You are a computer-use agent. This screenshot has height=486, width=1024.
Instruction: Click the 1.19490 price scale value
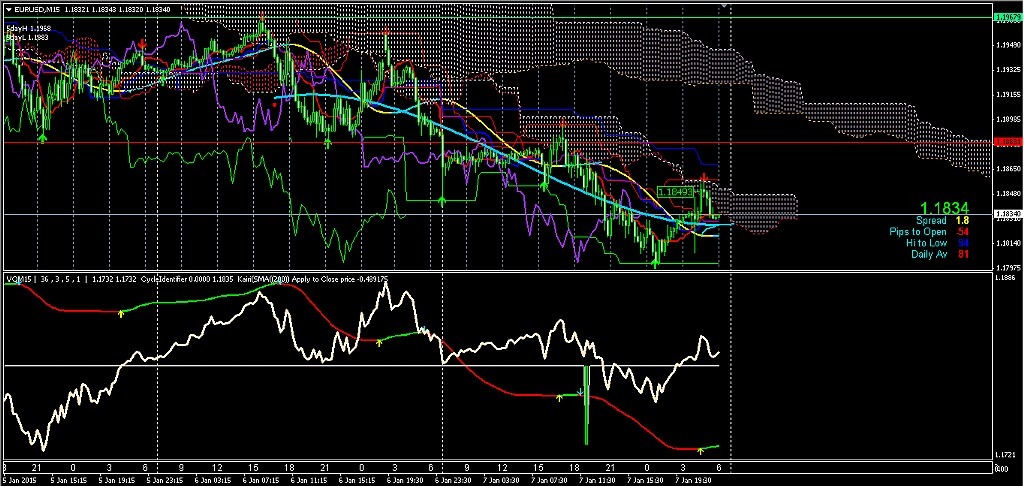pyautogui.click(x=1007, y=45)
